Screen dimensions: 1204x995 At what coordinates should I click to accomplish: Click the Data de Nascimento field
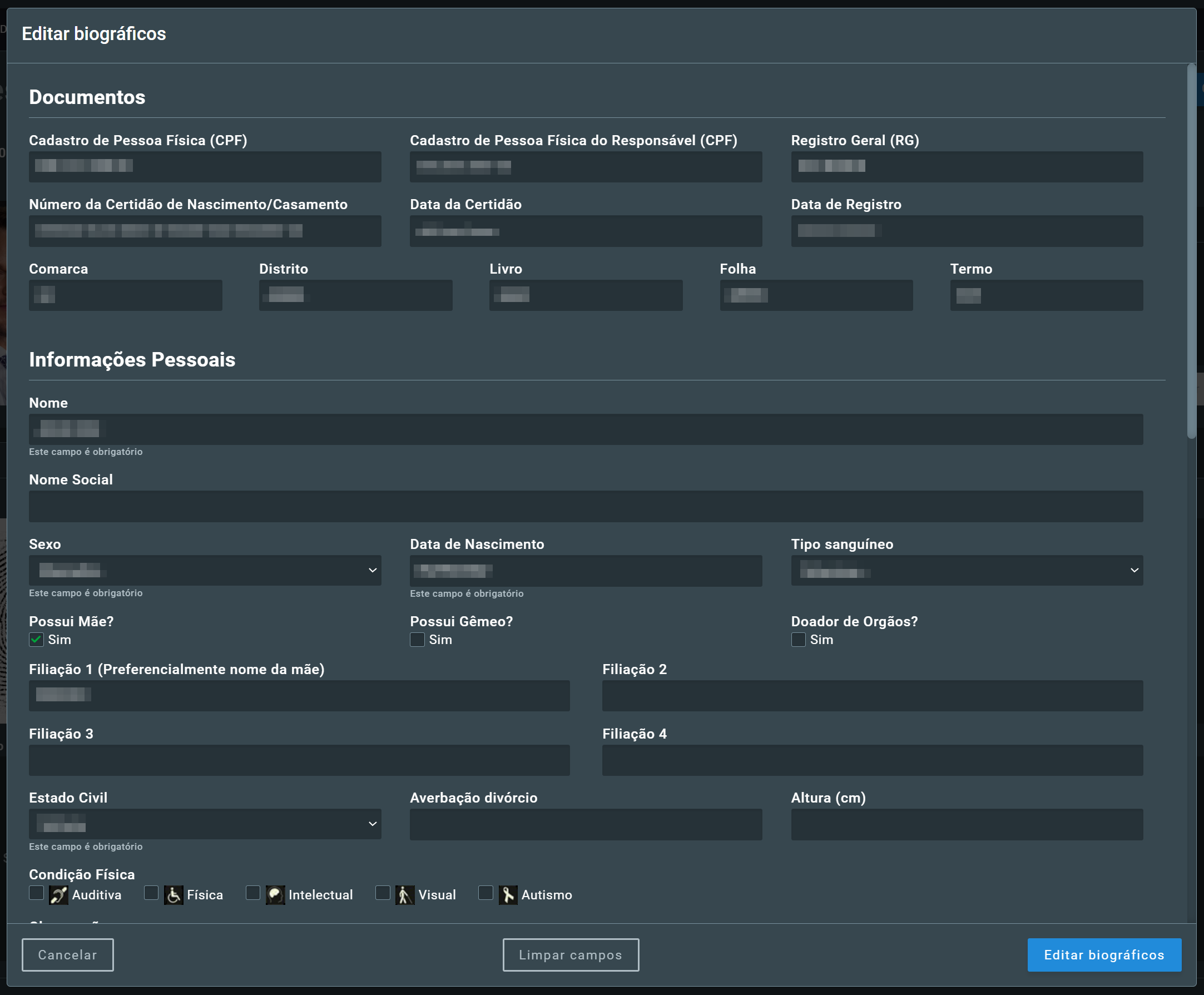point(586,571)
